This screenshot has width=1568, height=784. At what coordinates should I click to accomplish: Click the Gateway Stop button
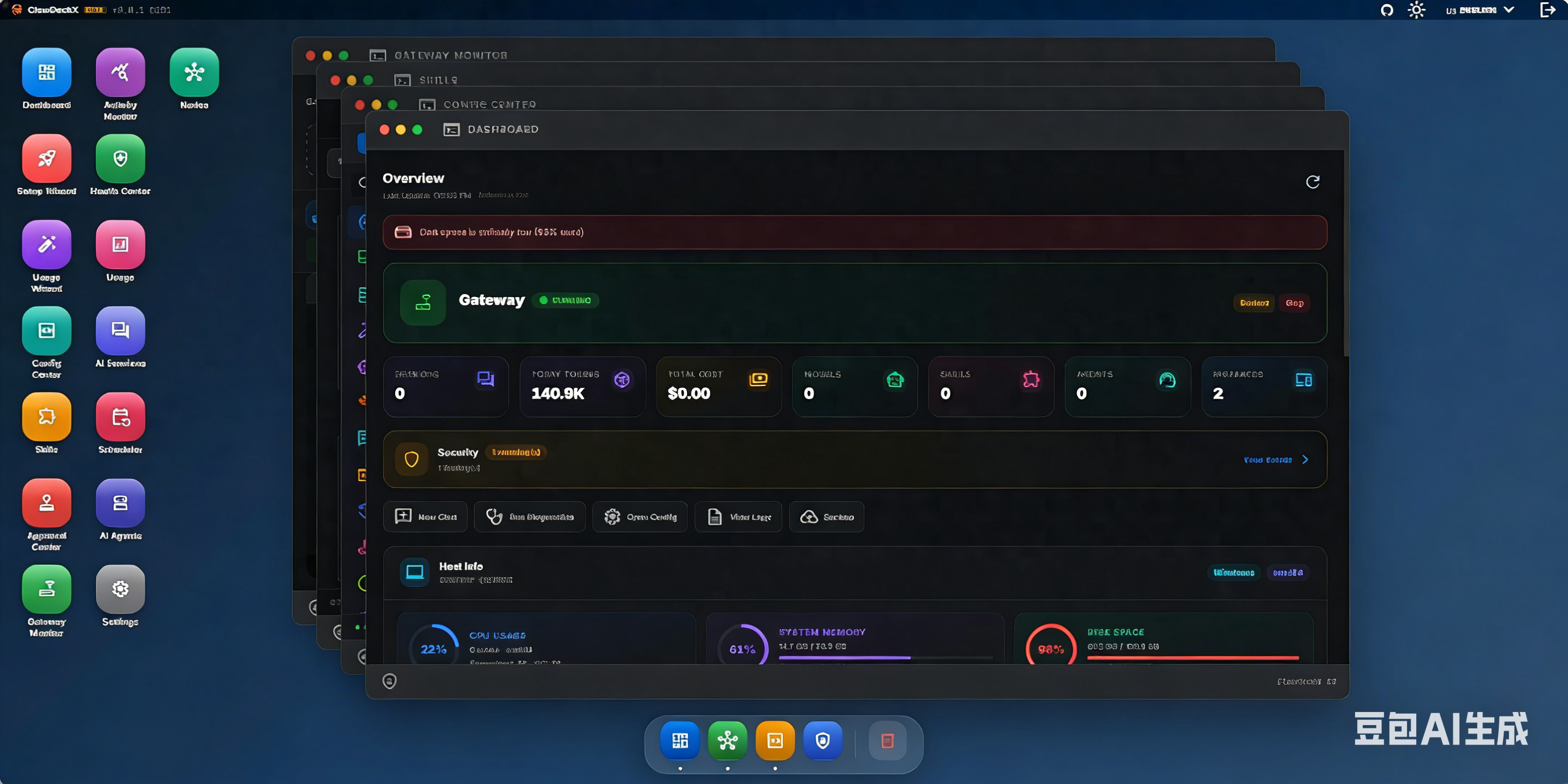pos(1294,303)
